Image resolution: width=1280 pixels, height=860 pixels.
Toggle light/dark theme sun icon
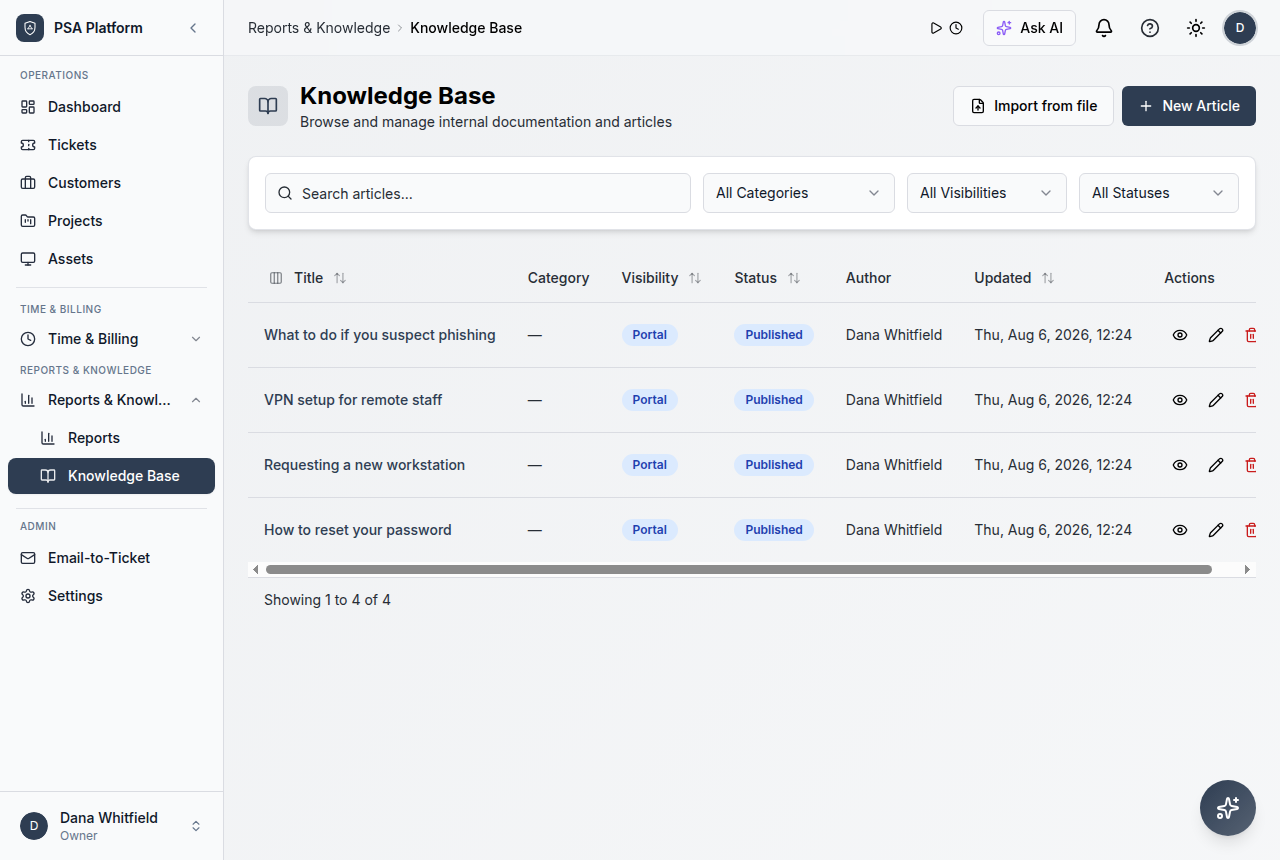(1196, 28)
